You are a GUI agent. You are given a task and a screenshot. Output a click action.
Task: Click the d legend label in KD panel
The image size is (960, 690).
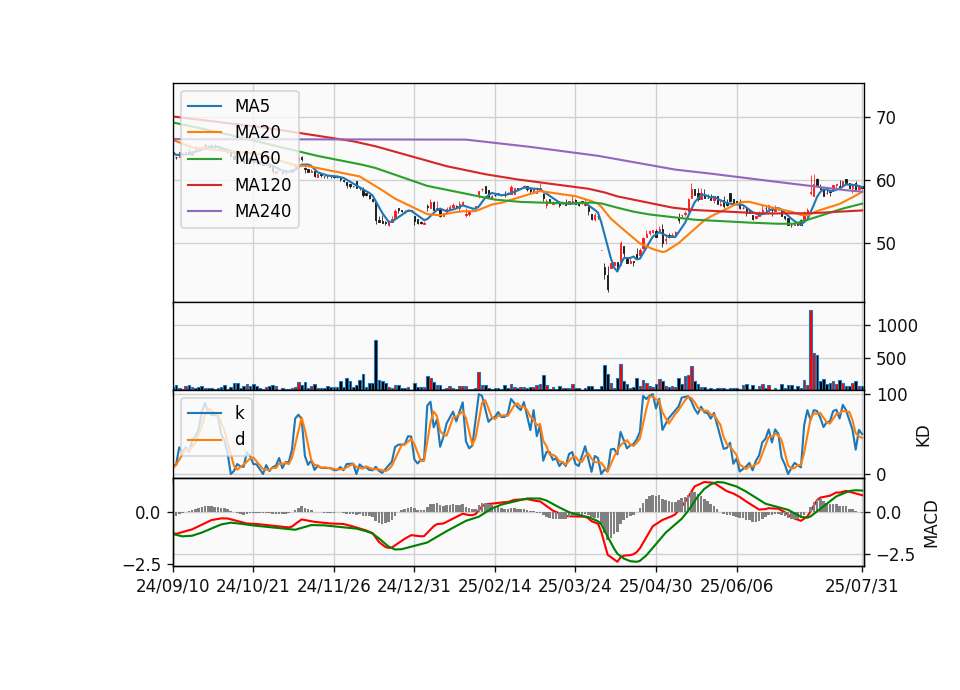(239, 439)
